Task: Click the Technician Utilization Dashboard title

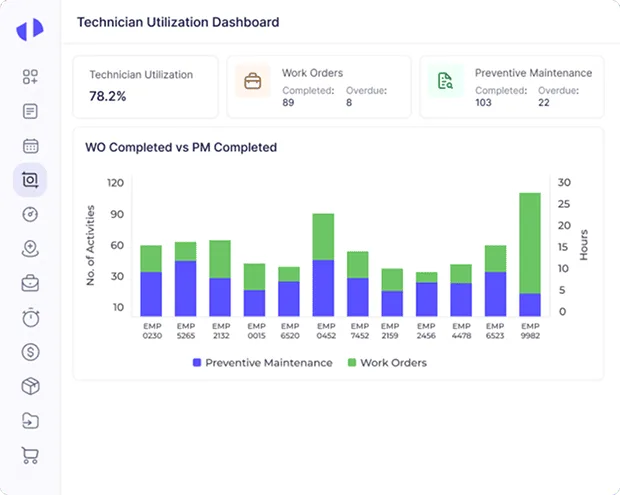Action: (178, 22)
